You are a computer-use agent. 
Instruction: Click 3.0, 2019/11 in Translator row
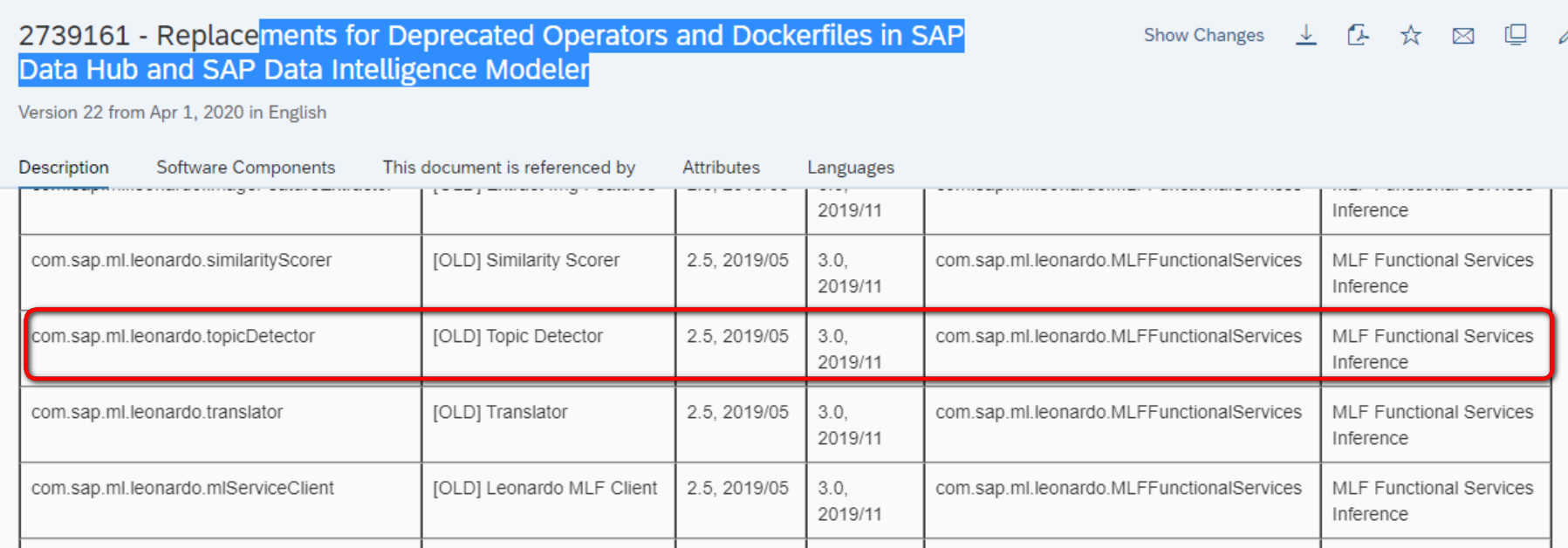tap(865, 424)
